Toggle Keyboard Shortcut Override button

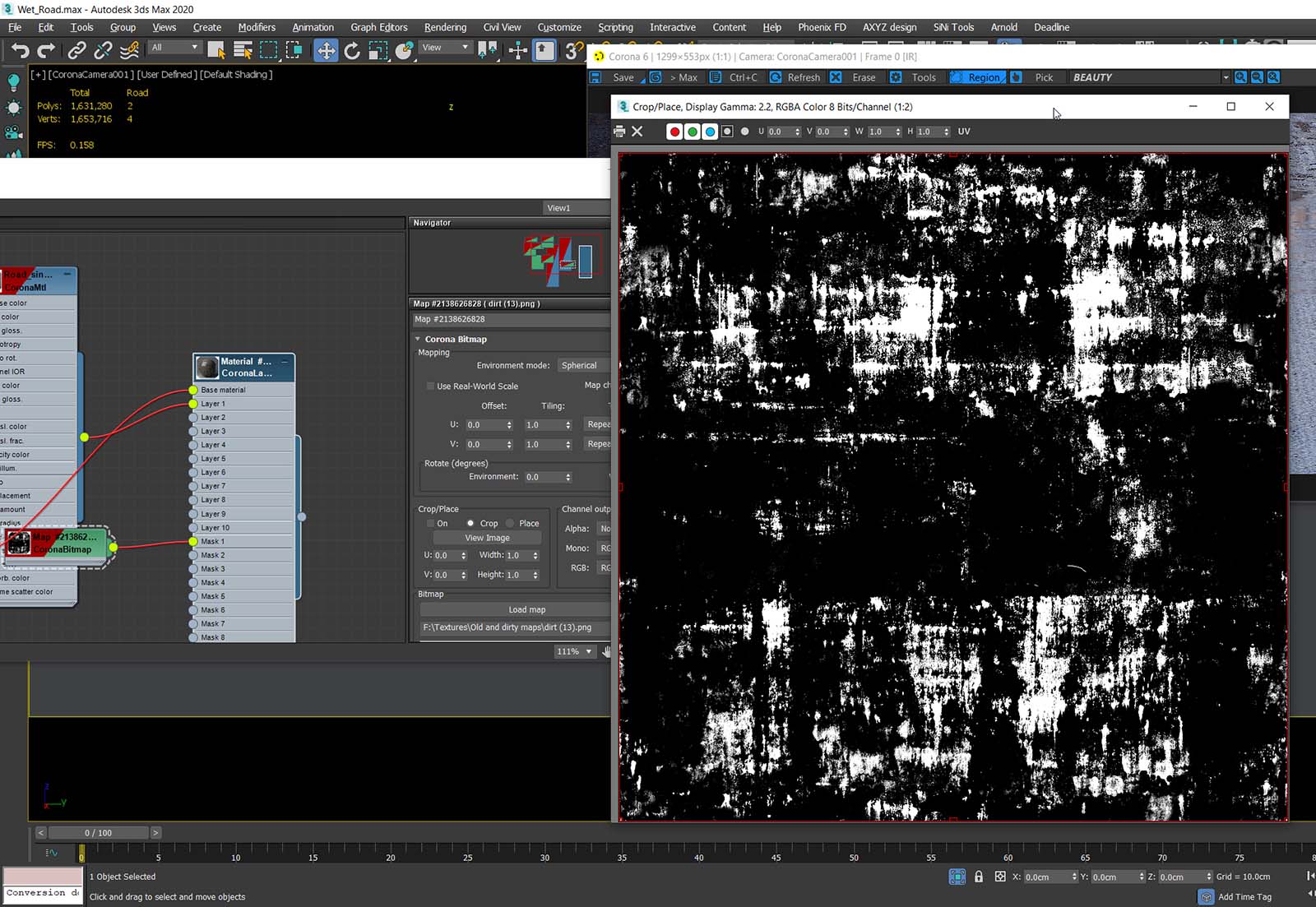(x=544, y=51)
